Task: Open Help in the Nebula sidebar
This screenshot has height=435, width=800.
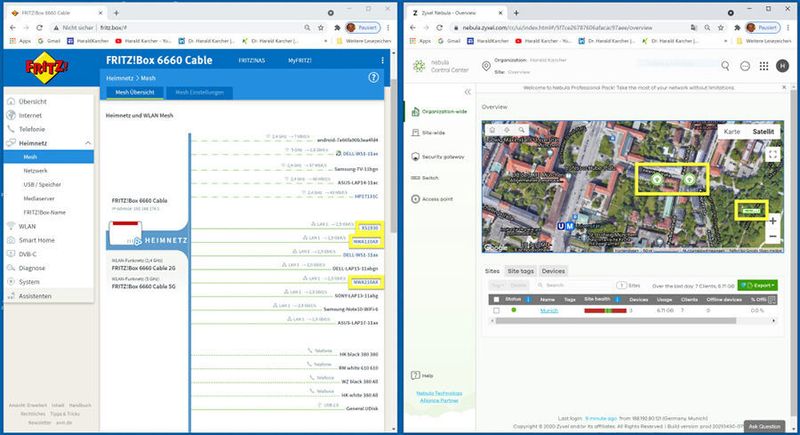Action: (x=422, y=376)
